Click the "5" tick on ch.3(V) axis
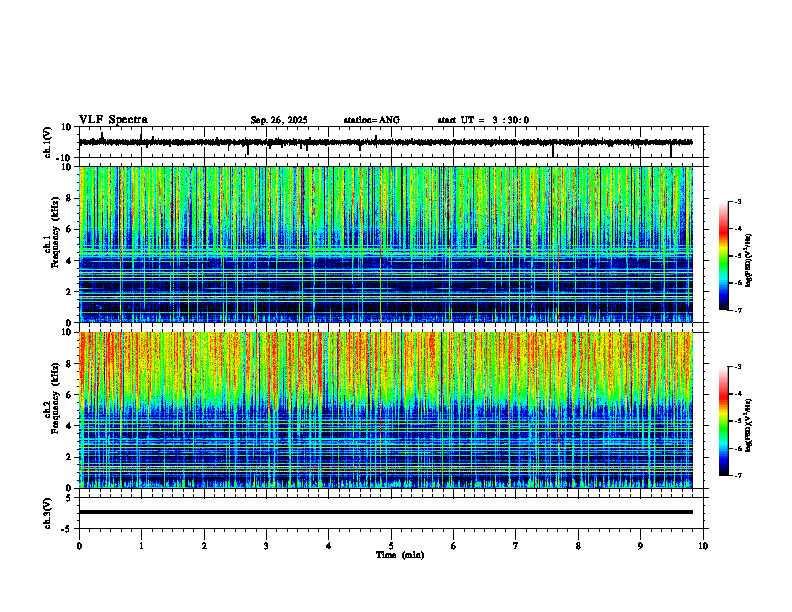Image resolution: width=792 pixels, height=612 pixels. click(x=70, y=497)
